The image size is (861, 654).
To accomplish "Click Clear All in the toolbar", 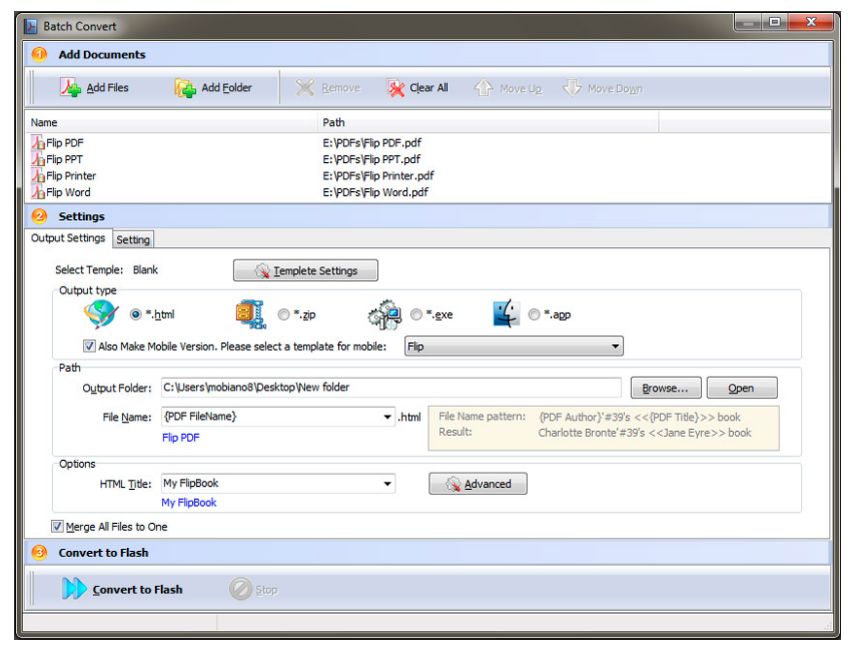I will coord(417,88).
